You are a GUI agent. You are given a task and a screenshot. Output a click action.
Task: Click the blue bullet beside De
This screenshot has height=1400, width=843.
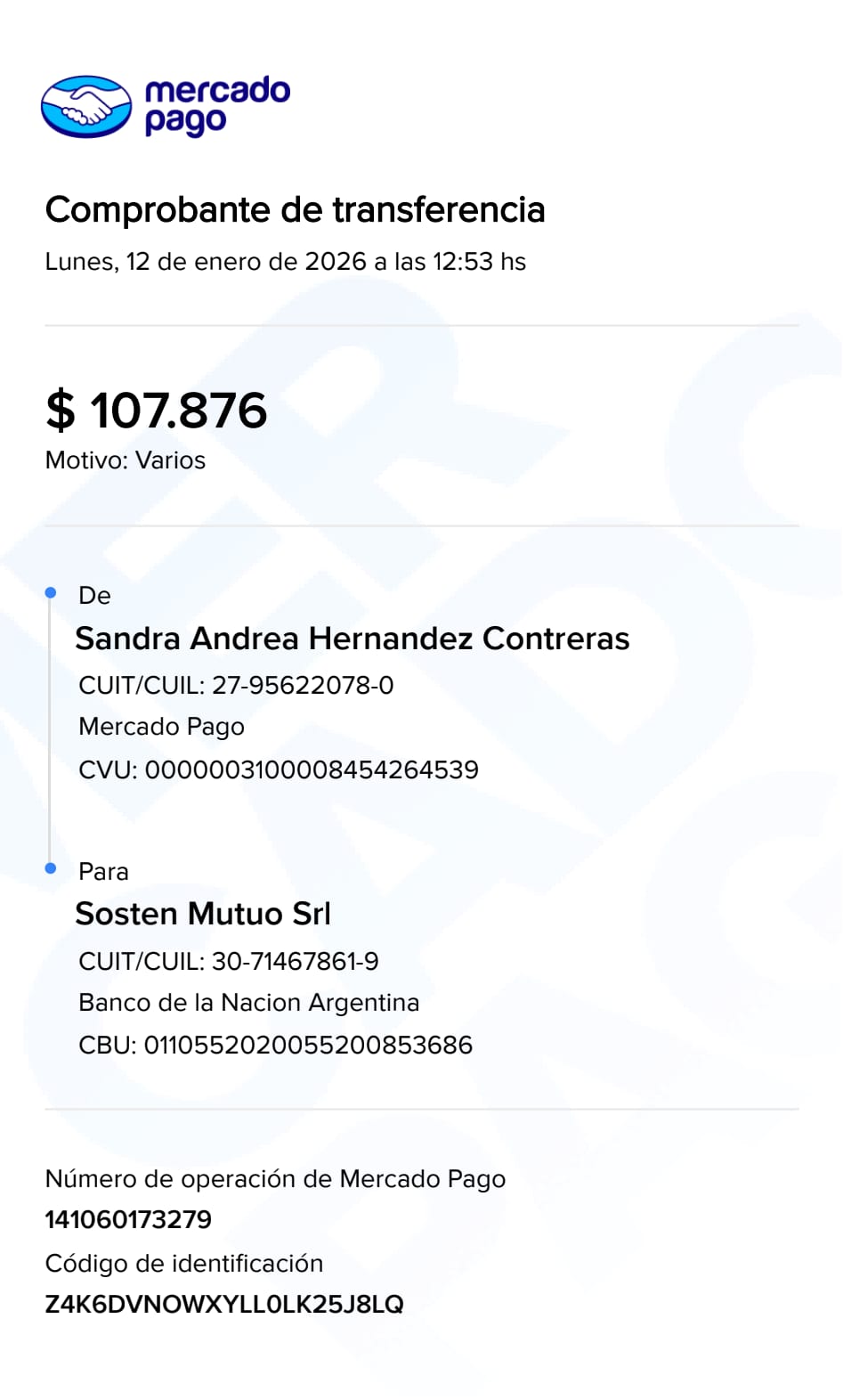point(51,593)
